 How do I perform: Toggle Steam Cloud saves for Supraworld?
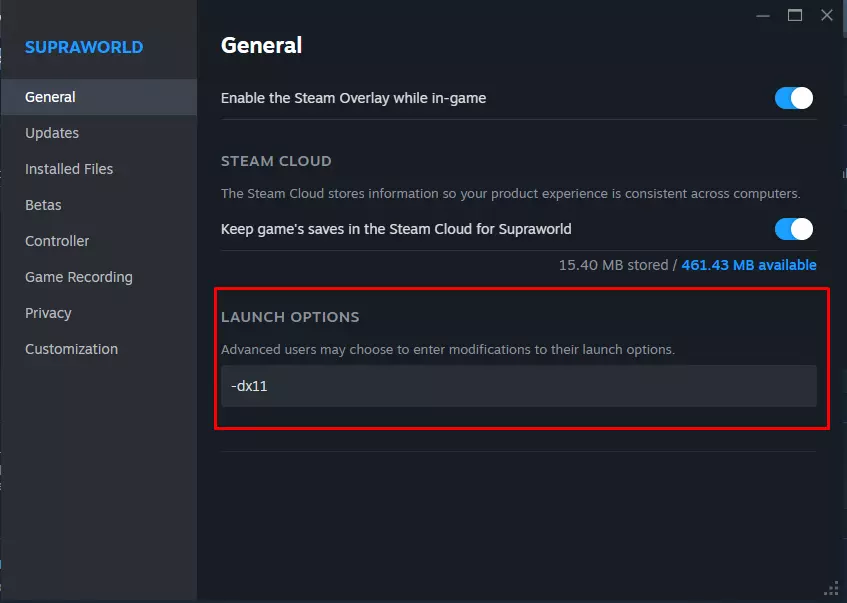point(794,229)
